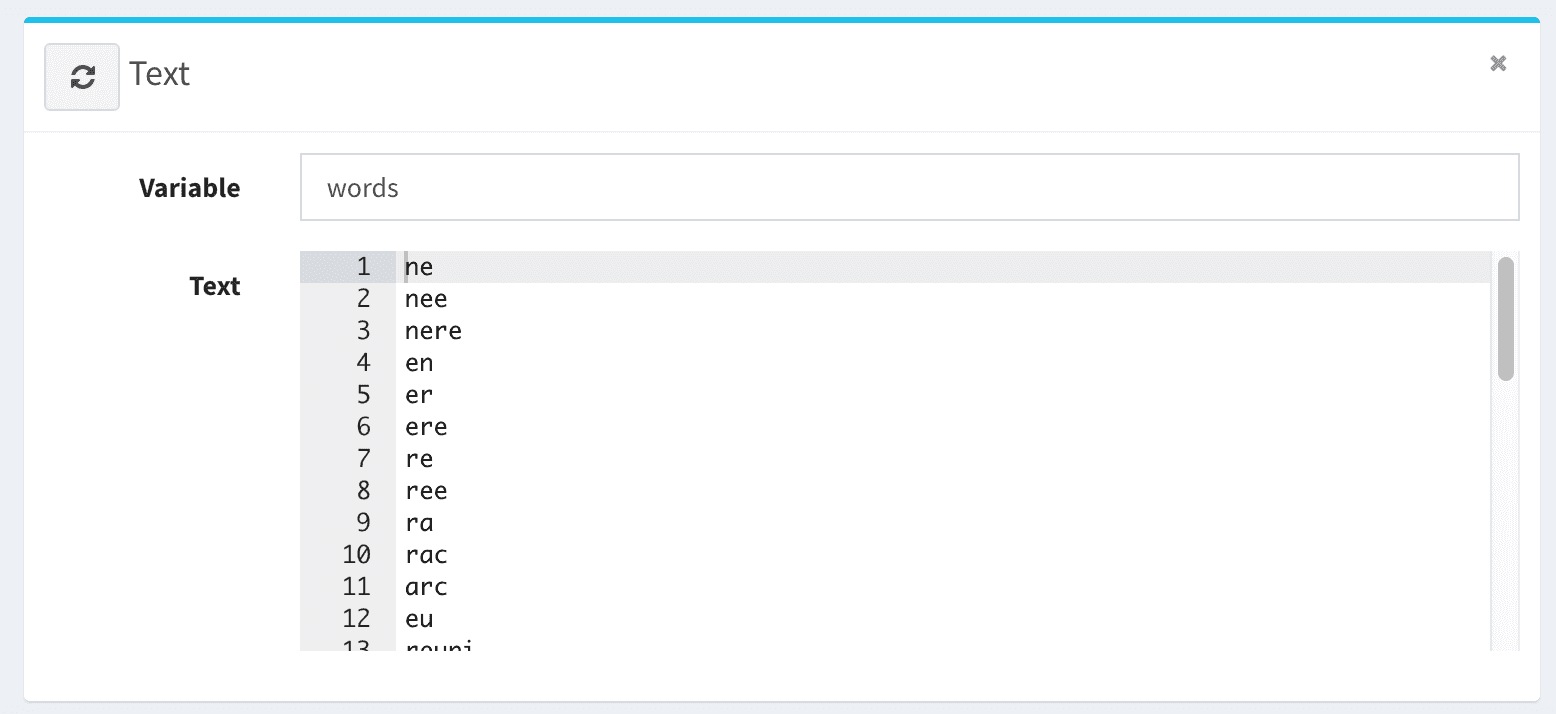Put the cursor on "ree" in line 8
Image resolution: width=1556 pixels, height=714 pixels.
(x=426, y=491)
